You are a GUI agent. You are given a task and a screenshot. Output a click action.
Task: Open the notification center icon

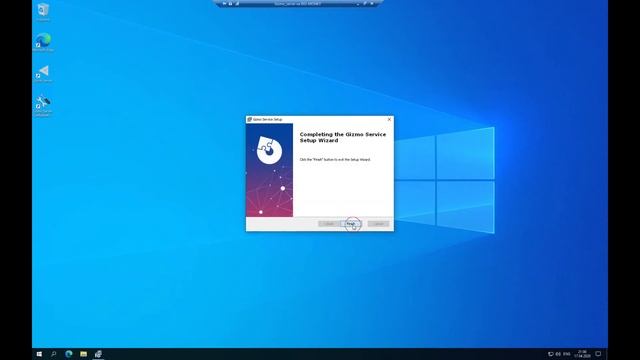(x=598, y=354)
